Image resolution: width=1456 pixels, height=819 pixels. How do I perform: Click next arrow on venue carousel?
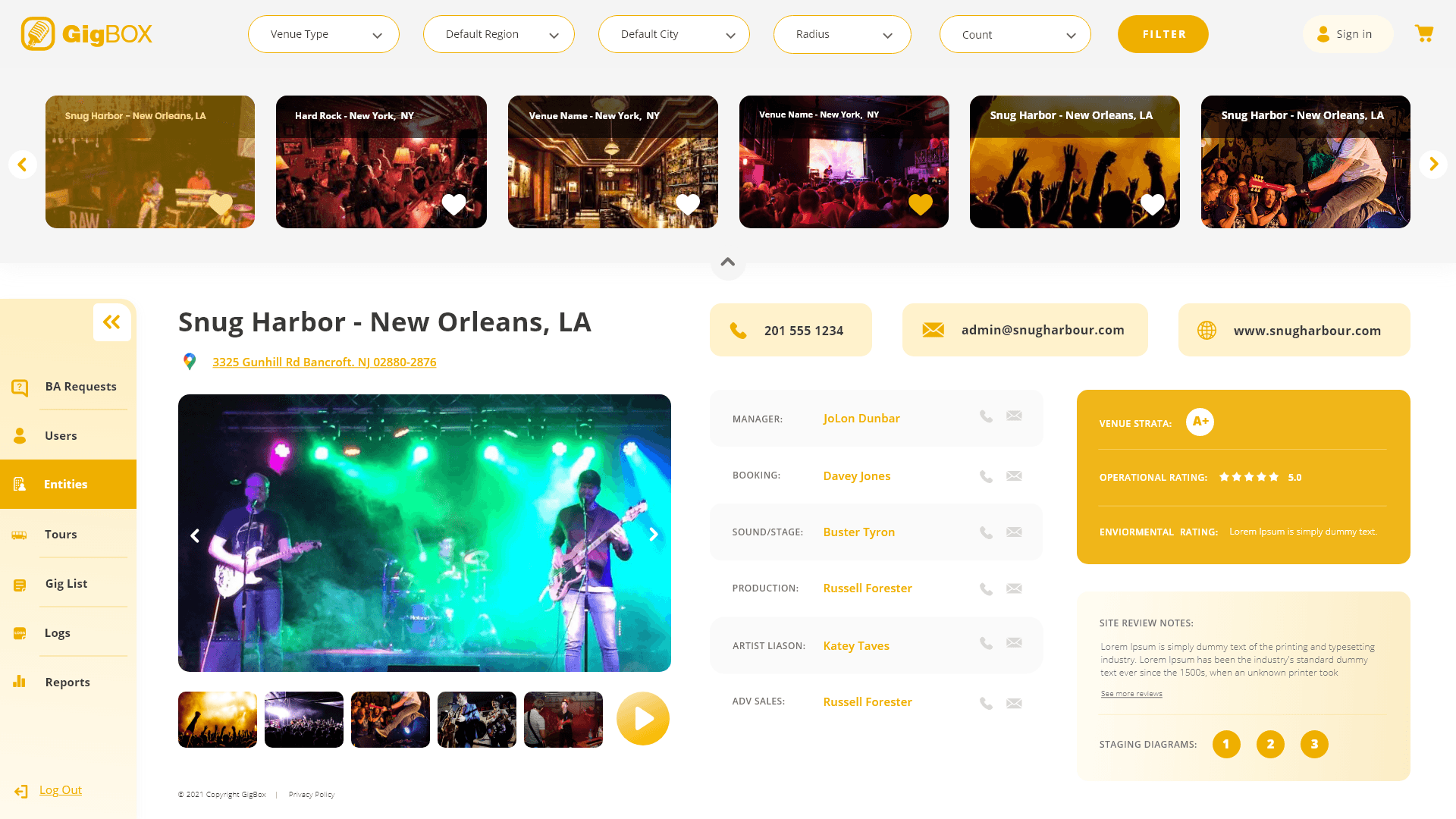[x=1432, y=164]
